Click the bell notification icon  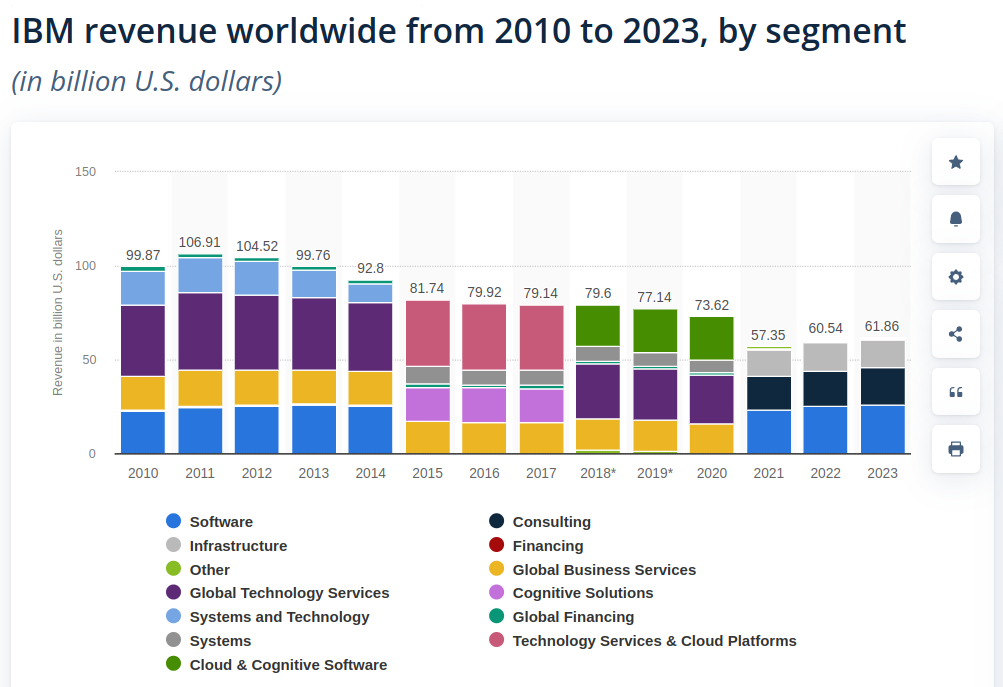coord(956,219)
